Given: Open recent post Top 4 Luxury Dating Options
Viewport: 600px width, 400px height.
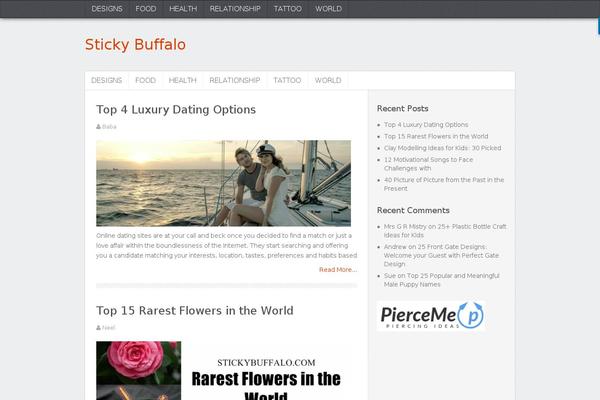Looking at the screenshot, I should click(426, 125).
